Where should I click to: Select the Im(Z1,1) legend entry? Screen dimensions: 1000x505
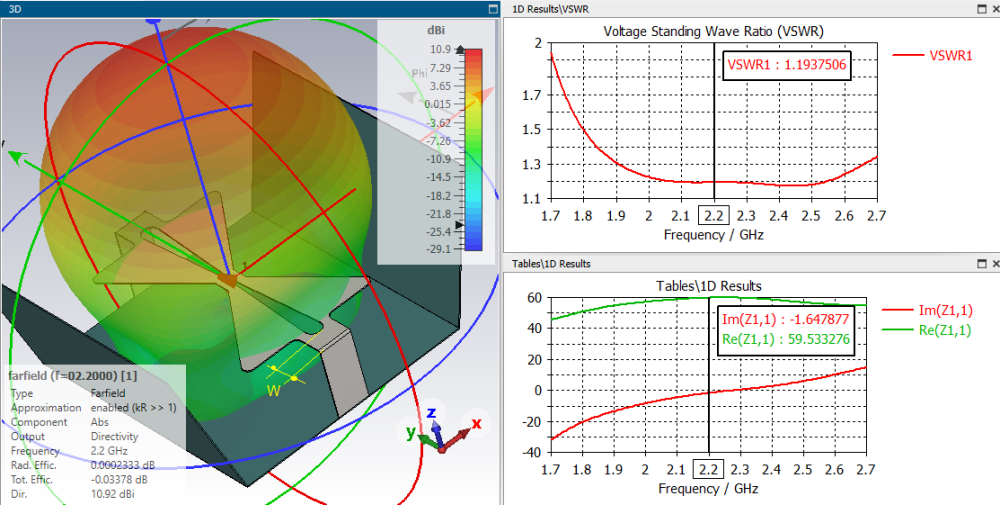point(927,310)
